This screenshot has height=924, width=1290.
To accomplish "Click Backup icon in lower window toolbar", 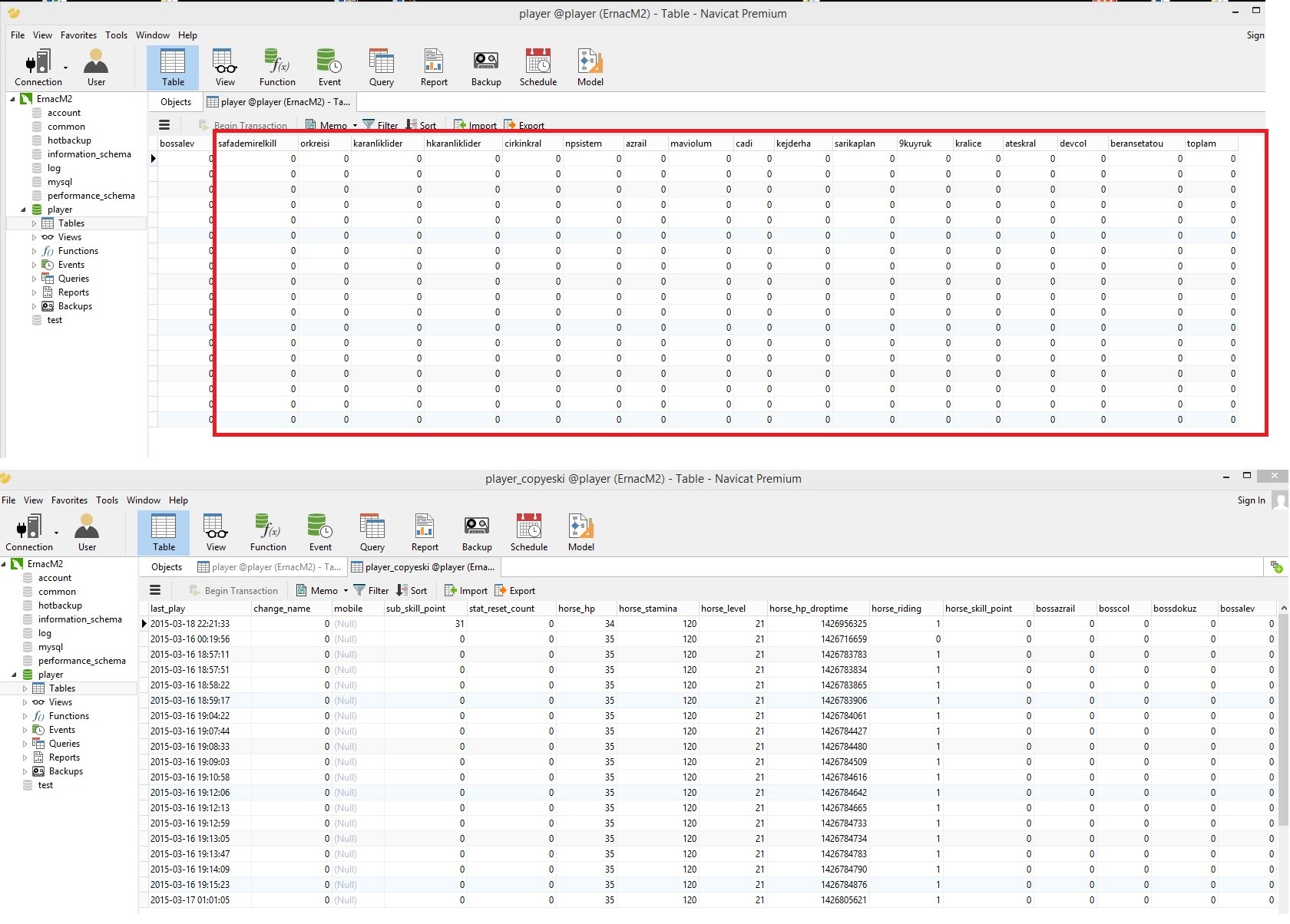I will [x=477, y=533].
